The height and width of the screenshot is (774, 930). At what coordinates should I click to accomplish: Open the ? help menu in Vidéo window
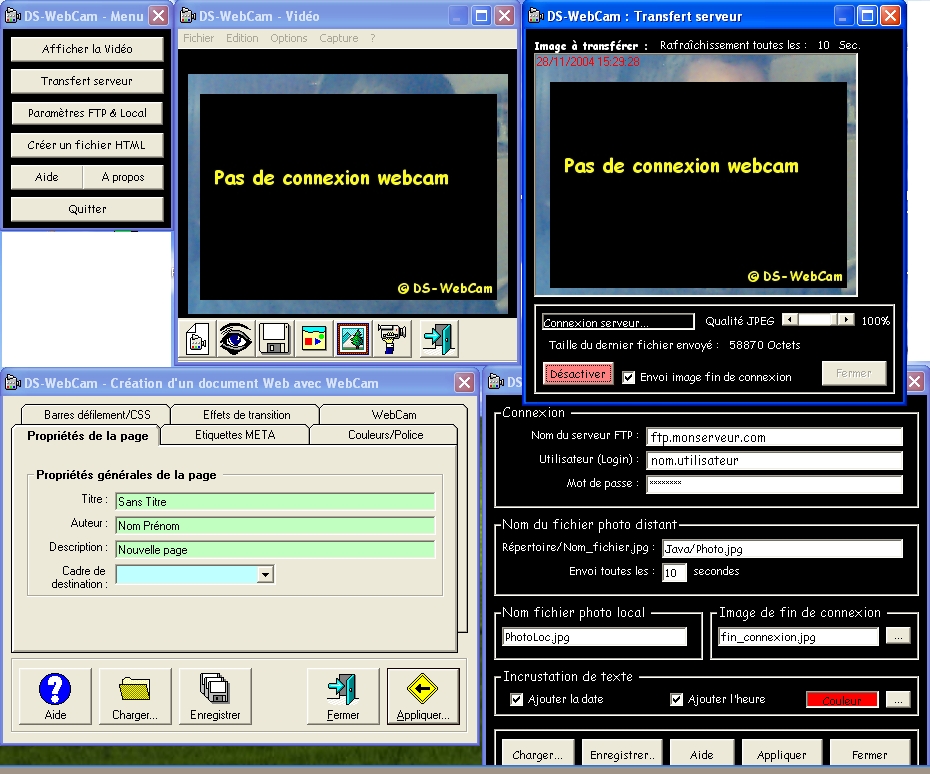[x=372, y=38]
